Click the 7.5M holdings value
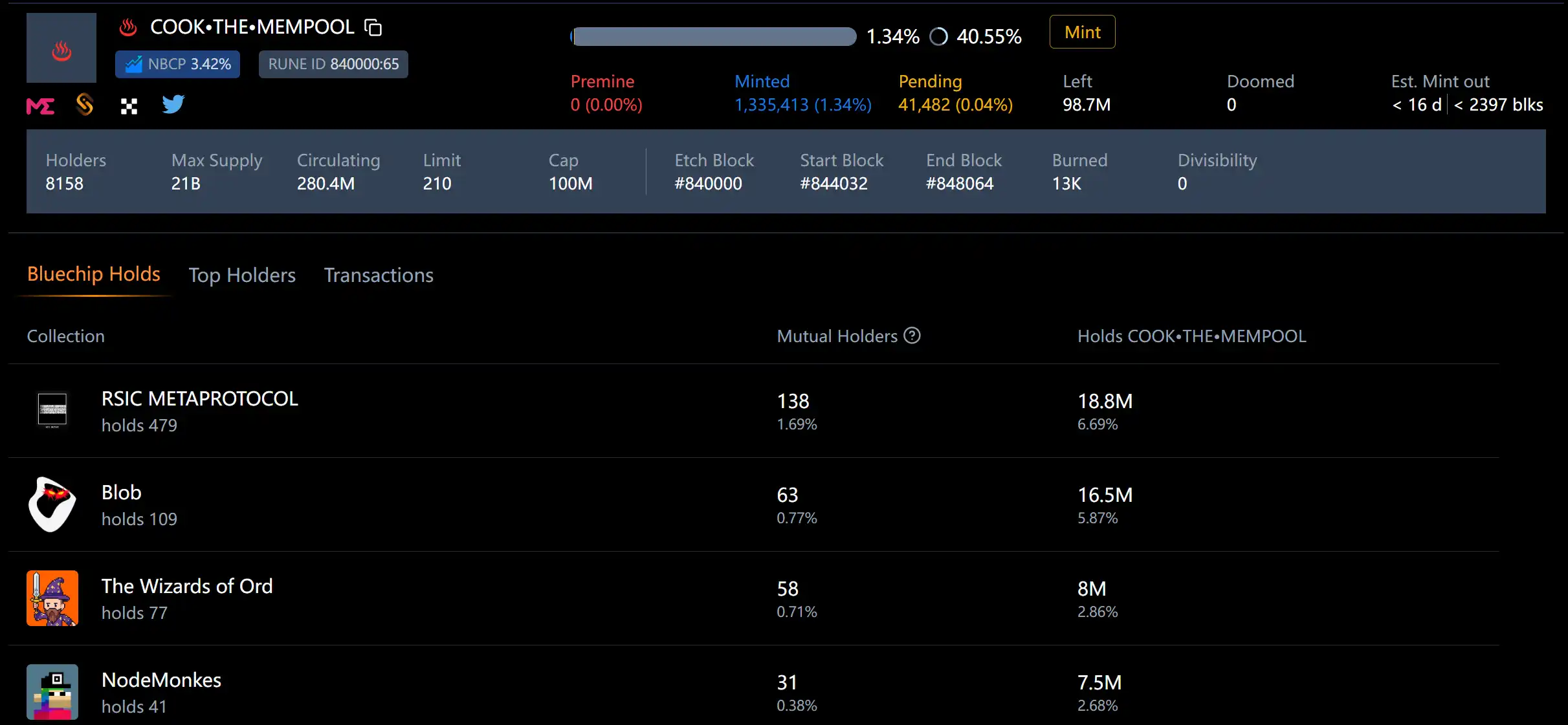The height and width of the screenshot is (725, 1568). (1099, 682)
